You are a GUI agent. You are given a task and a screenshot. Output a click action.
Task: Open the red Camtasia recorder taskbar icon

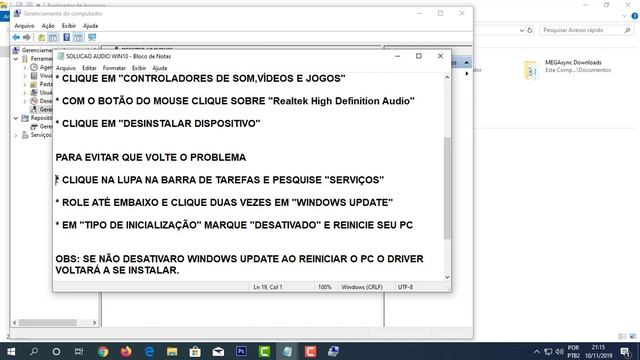click(310, 351)
